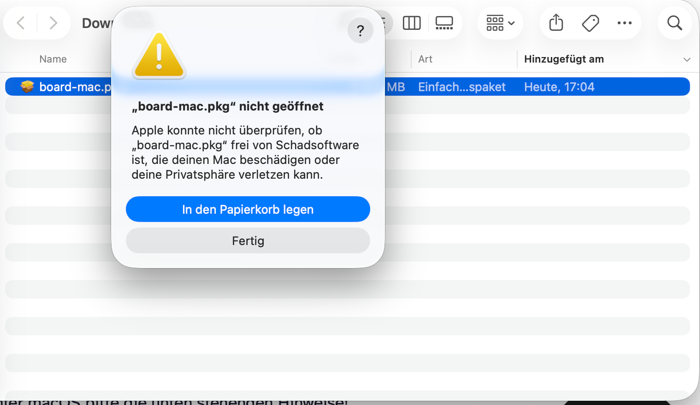
Task: Open Finder search with magnifier icon
Action: click(674, 23)
